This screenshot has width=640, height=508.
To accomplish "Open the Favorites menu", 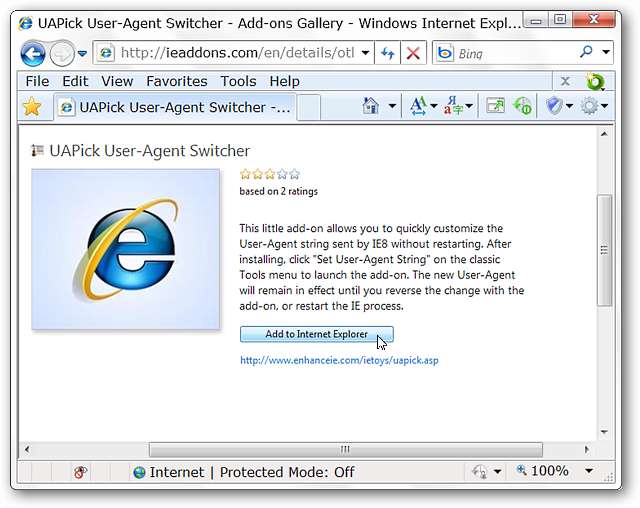I will (177, 81).
